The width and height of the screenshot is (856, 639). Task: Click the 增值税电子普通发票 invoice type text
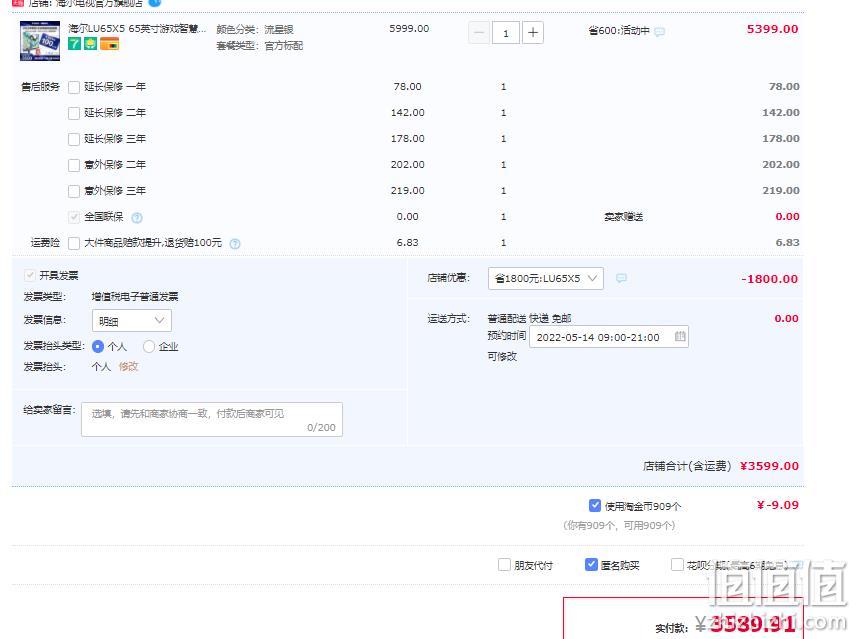click(135, 297)
